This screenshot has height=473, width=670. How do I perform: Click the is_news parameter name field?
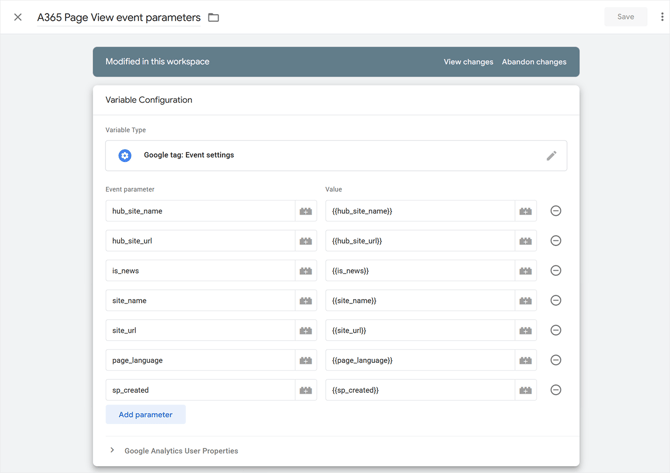point(200,271)
